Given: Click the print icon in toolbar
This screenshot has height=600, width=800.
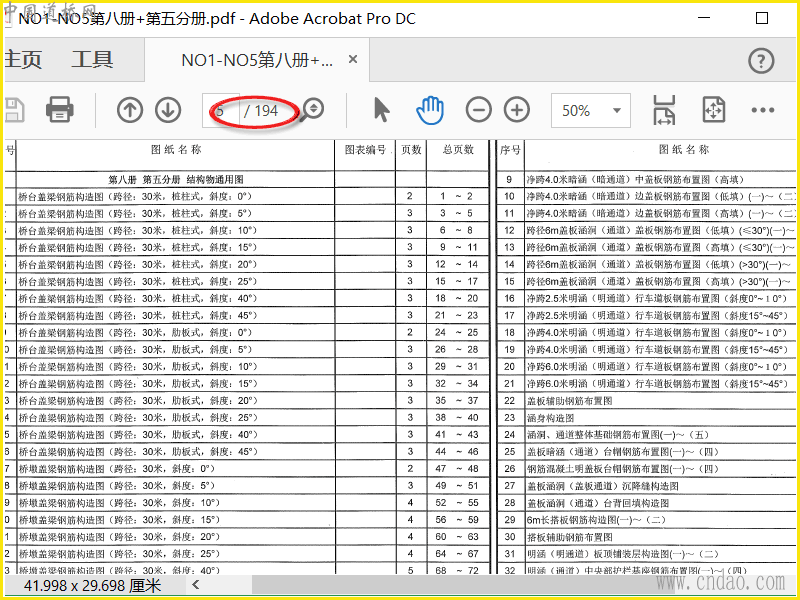Looking at the screenshot, I should [60, 110].
